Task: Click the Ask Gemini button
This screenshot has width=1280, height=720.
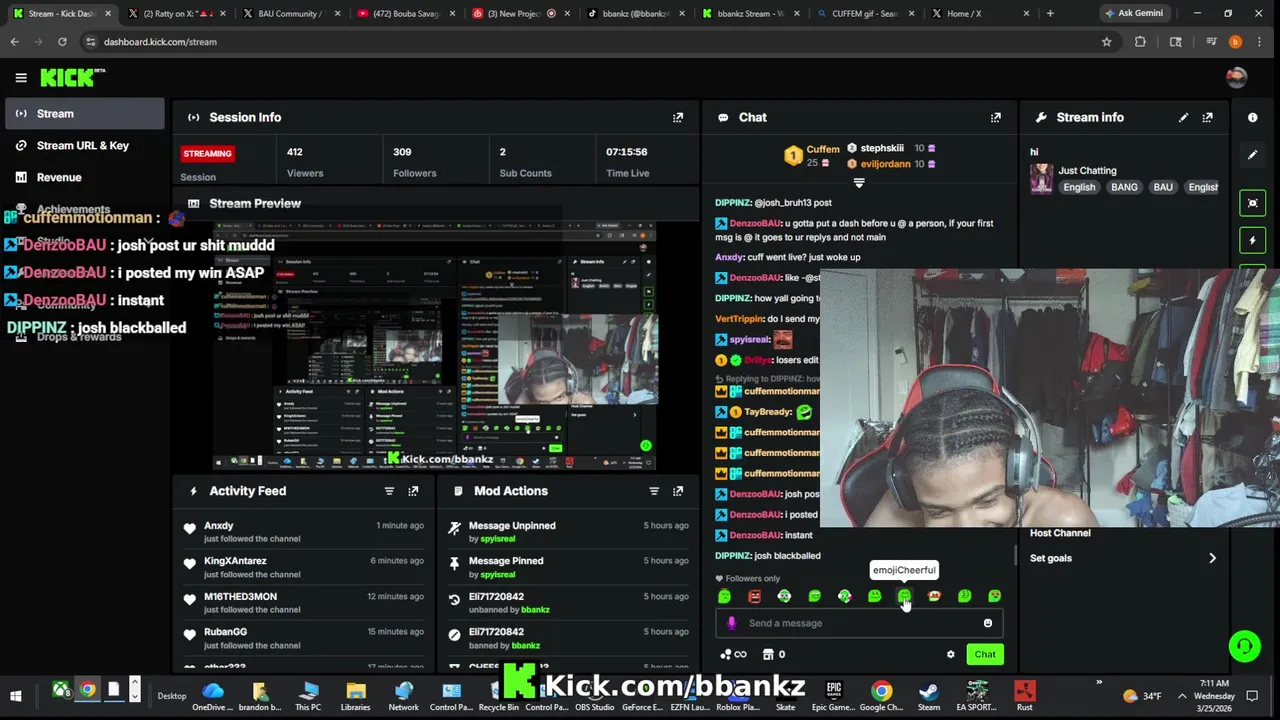Action: pos(1132,14)
